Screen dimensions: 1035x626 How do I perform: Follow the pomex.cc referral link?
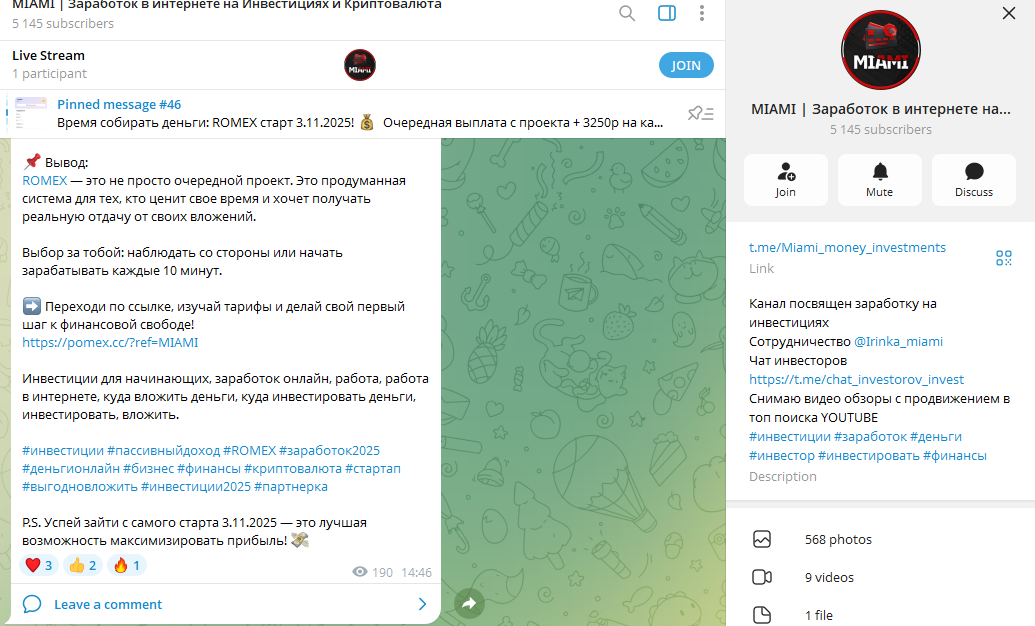click(x=110, y=342)
